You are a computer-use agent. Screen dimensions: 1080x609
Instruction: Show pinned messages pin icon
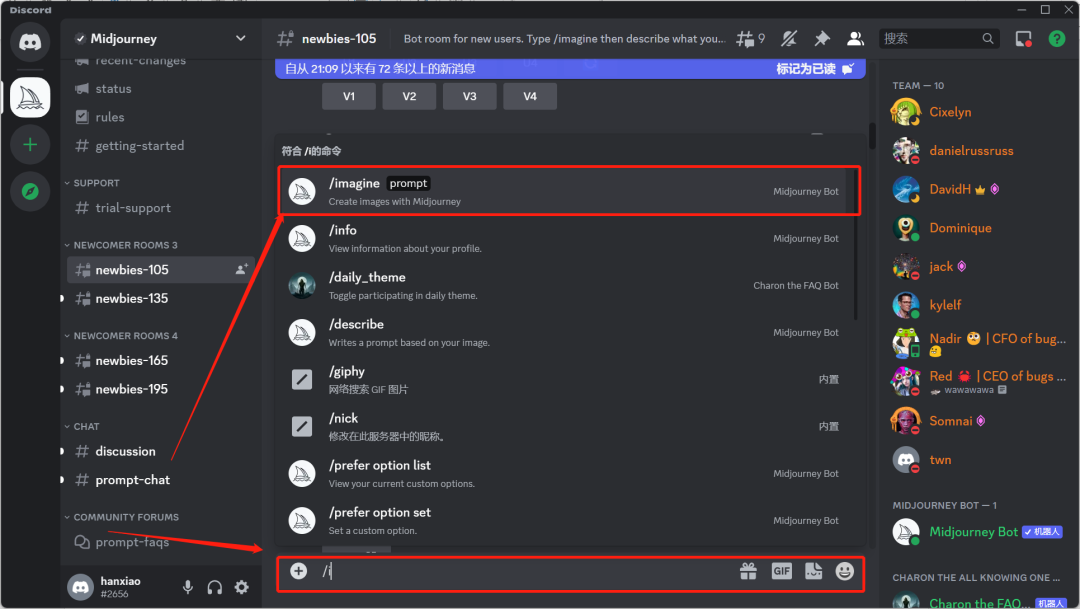click(822, 39)
